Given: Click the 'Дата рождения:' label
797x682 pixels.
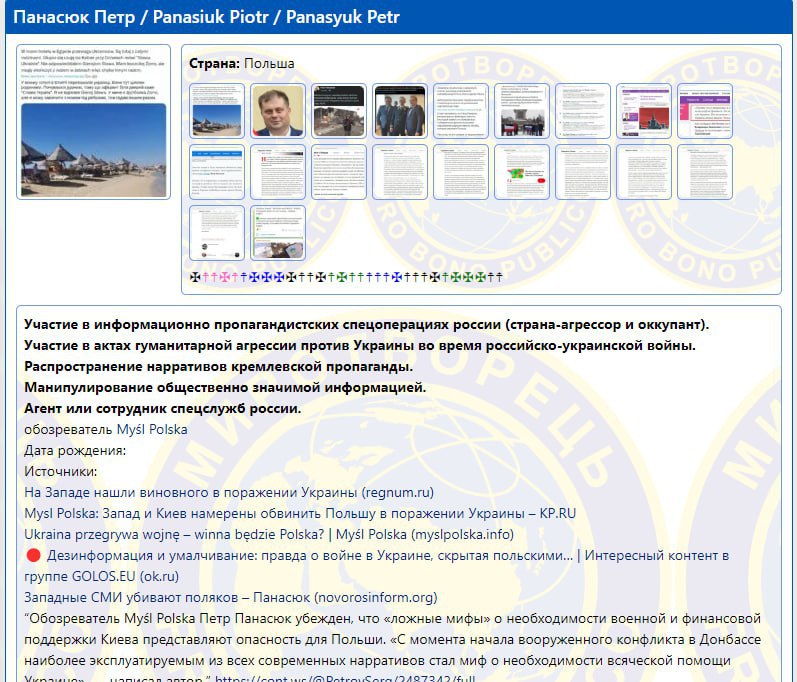Looking at the screenshot, I should 75,450.
